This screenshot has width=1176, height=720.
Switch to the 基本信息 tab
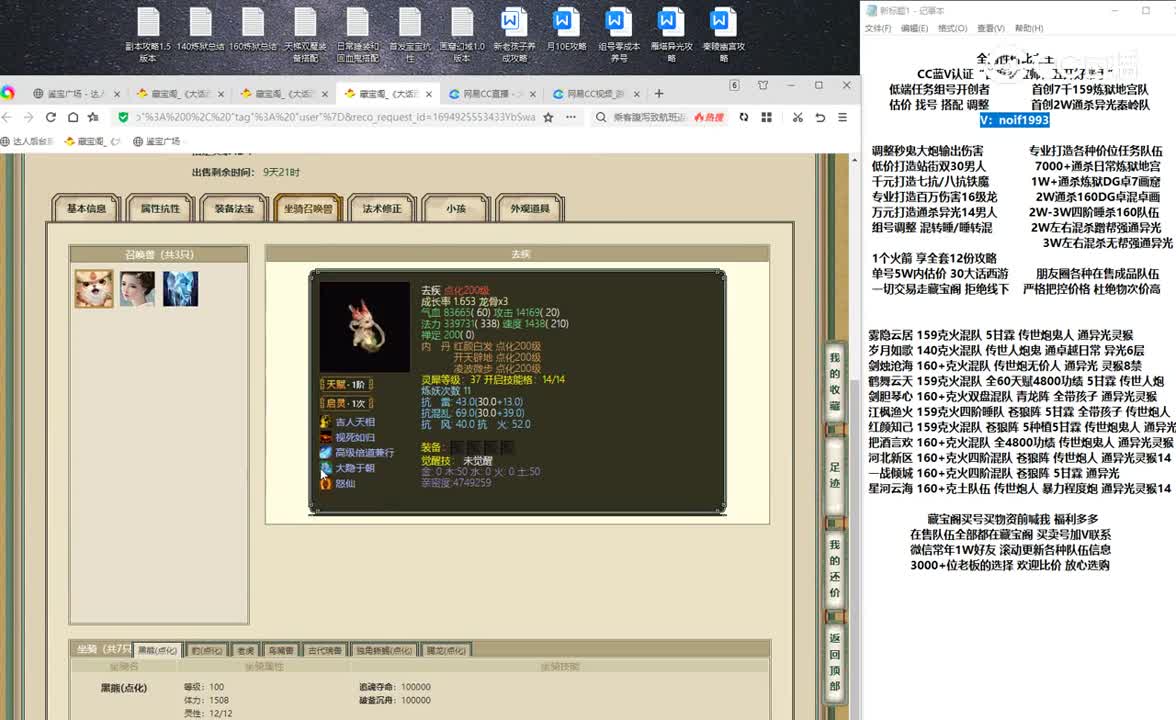point(86,208)
